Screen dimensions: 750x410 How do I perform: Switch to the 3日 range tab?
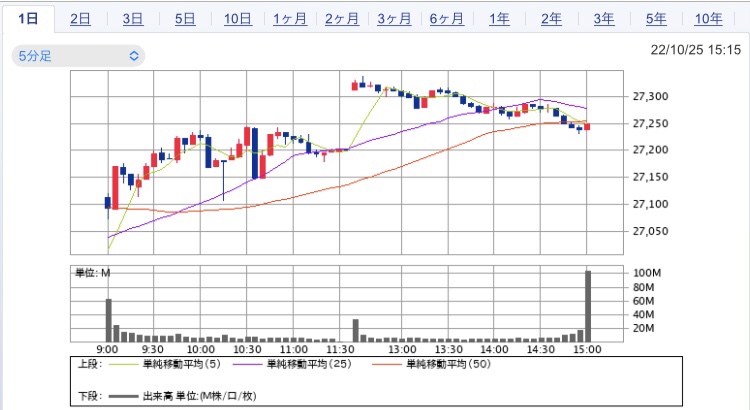(x=132, y=19)
